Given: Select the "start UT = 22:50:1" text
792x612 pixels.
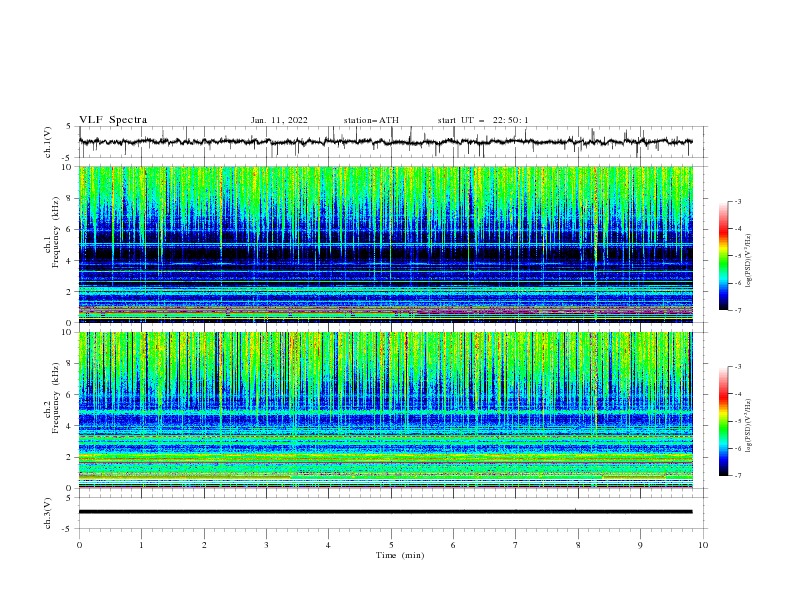Looking at the screenshot, I should click(483, 120).
